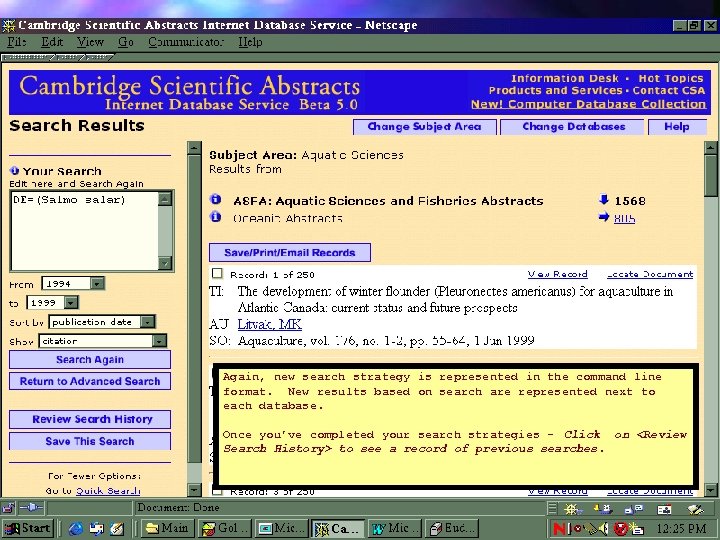
Task: Open the Contact CSA link
Action: coord(669,90)
